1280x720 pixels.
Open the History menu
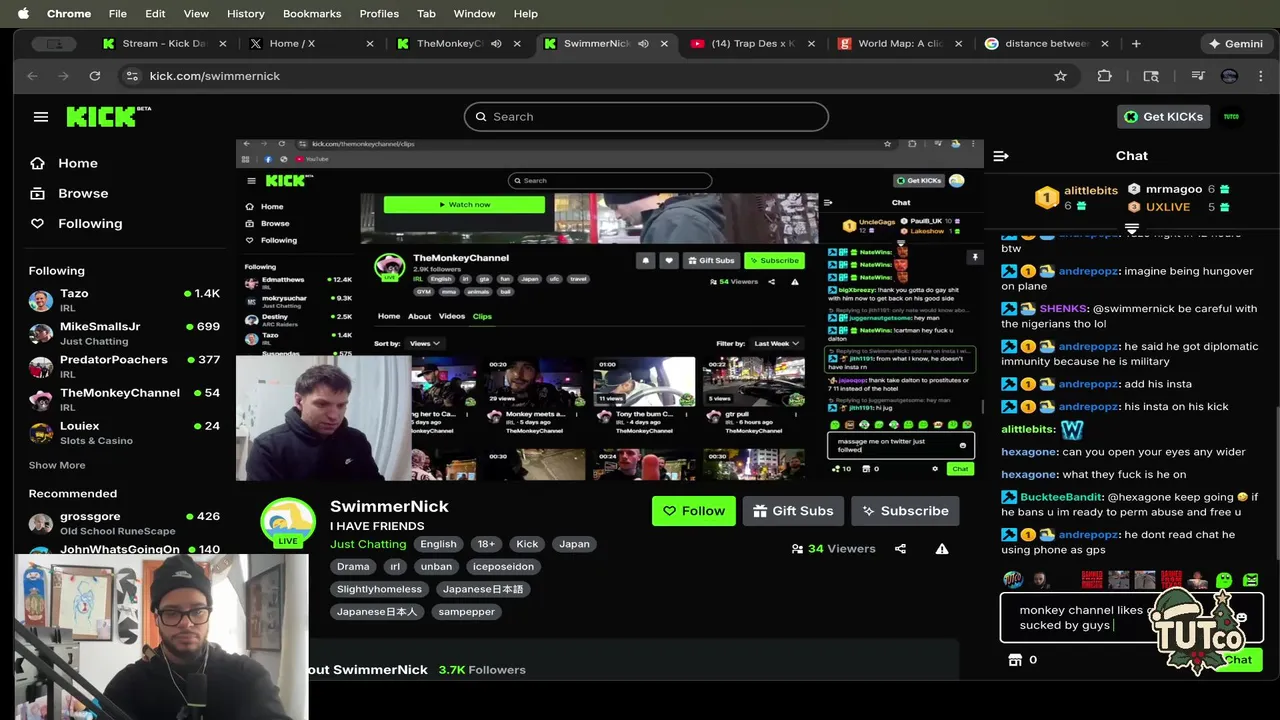pos(245,14)
